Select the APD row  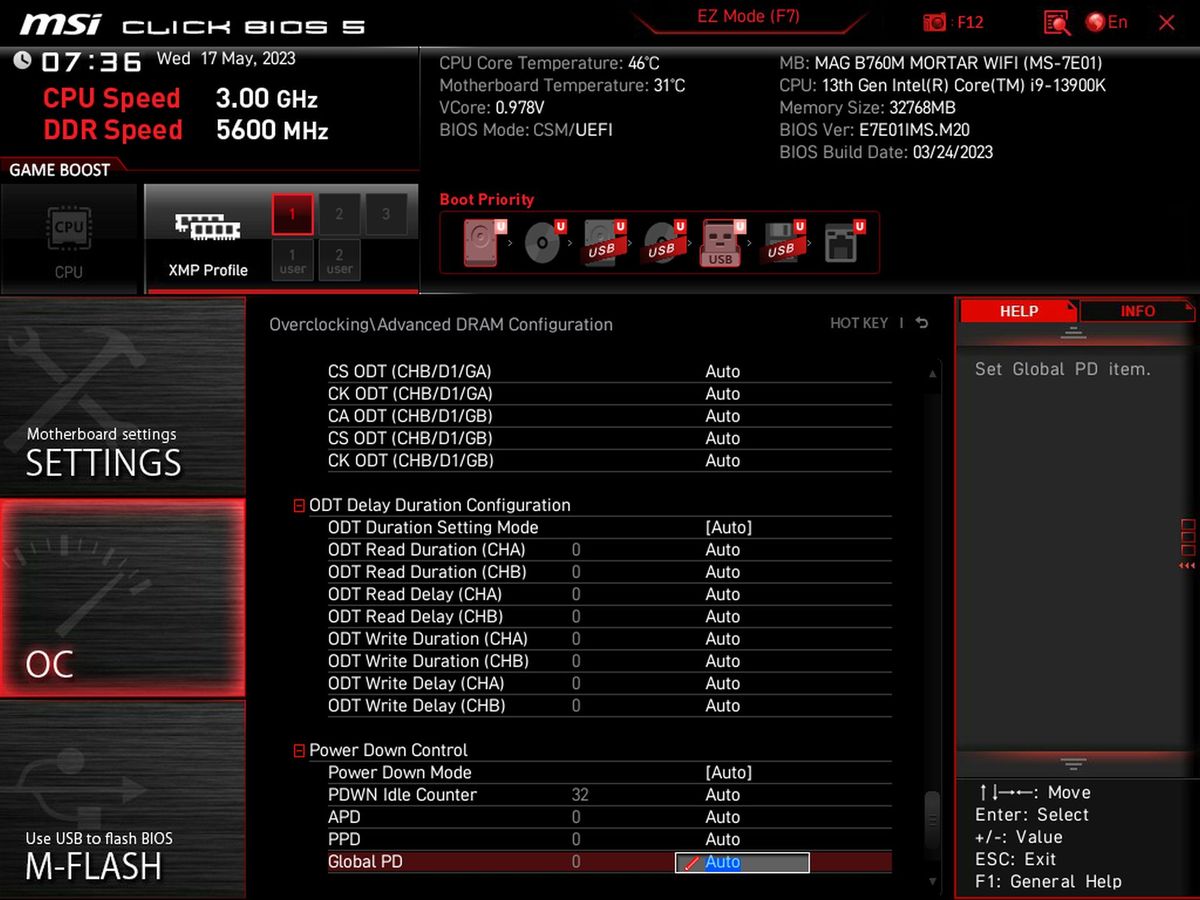tap(609, 817)
